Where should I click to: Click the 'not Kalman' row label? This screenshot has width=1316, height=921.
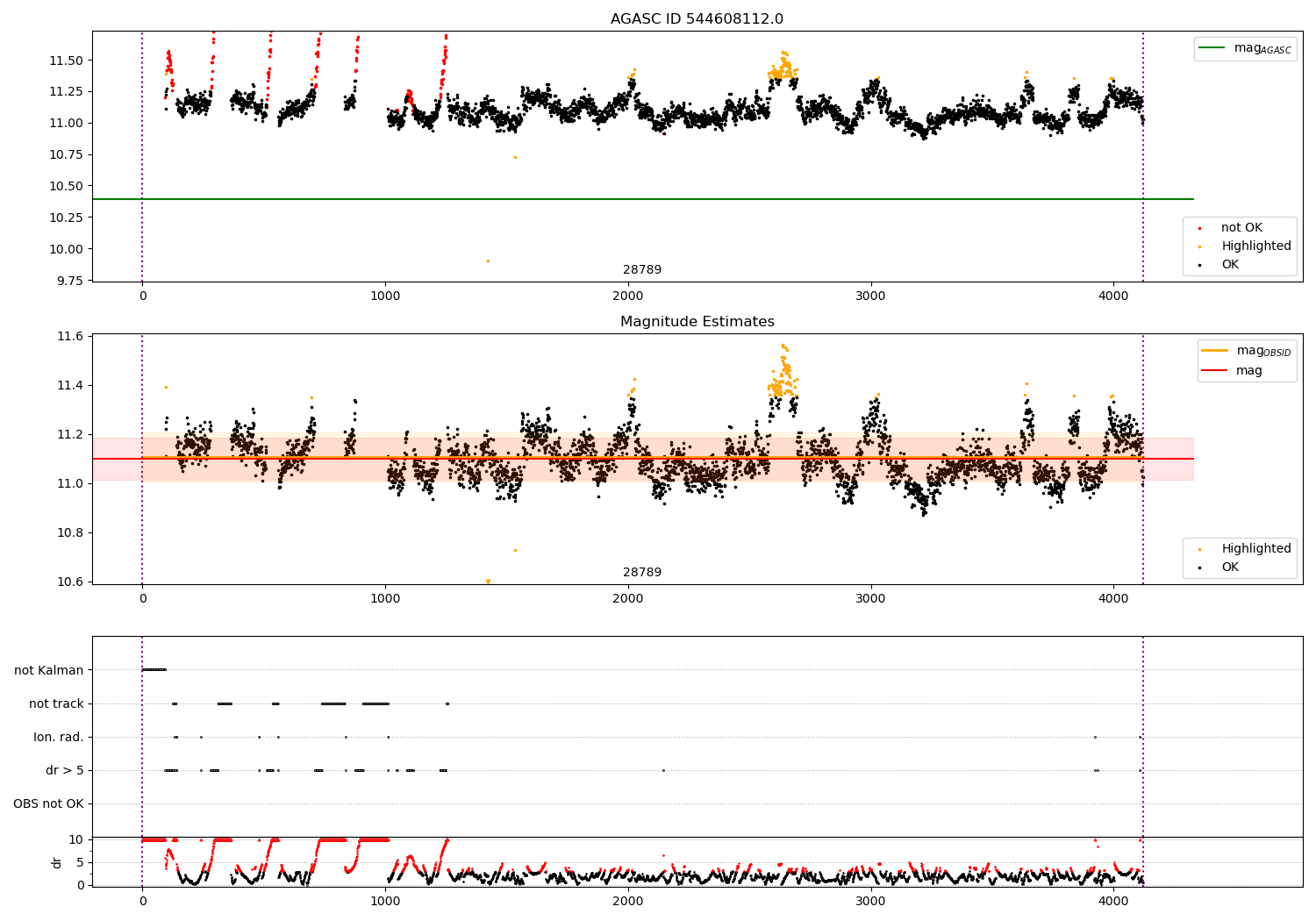coord(49,670)
